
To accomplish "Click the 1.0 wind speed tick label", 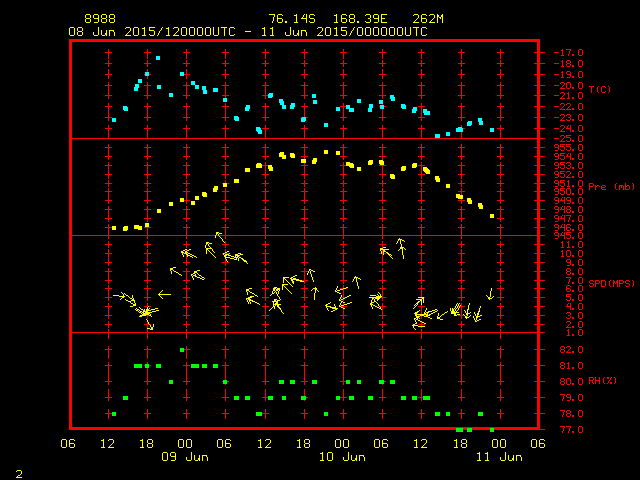I will 574,333.
